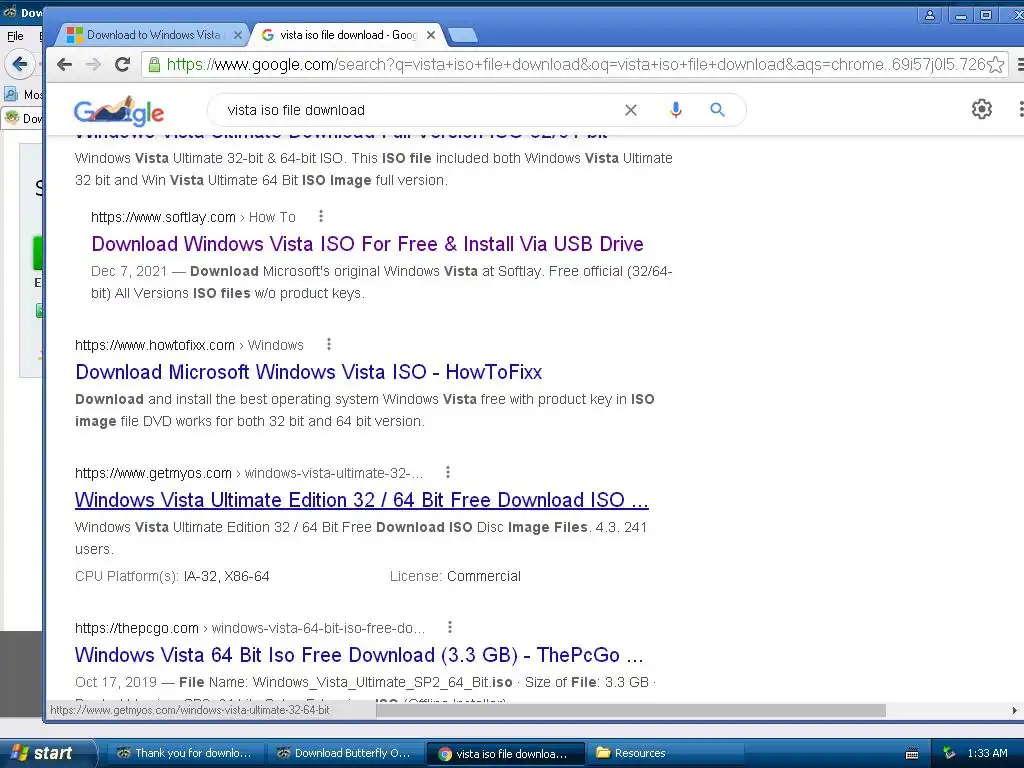Click the horizontal scrollbar thumb

click(x=630, y=710)
